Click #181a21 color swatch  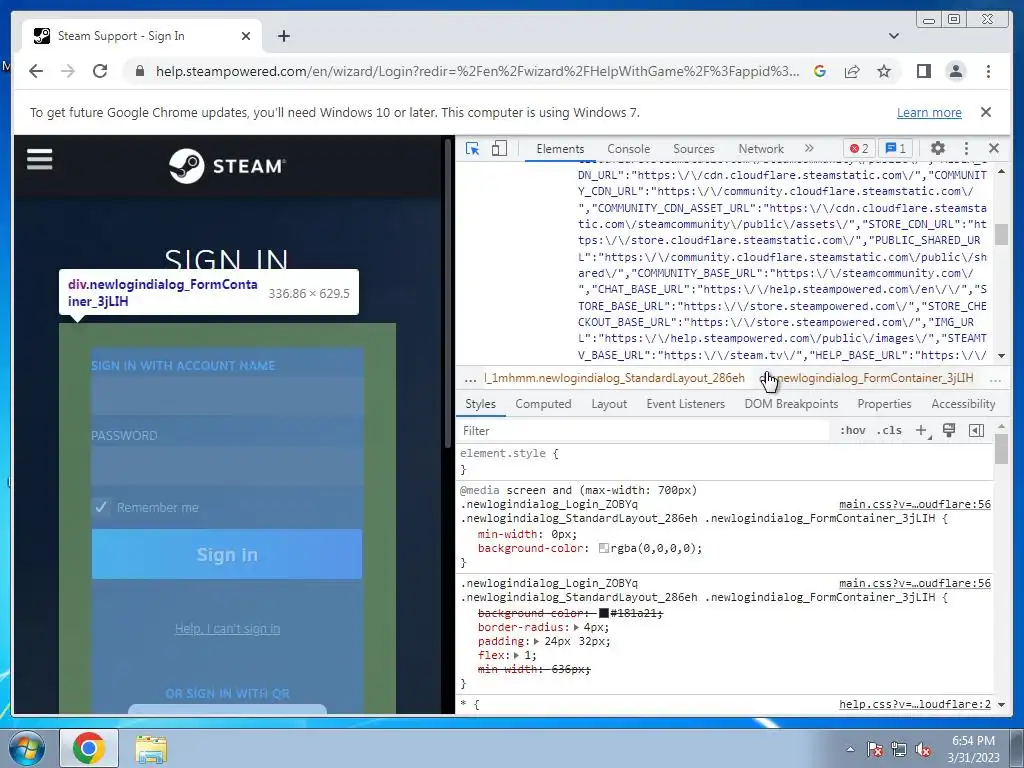tap(603, 613)
